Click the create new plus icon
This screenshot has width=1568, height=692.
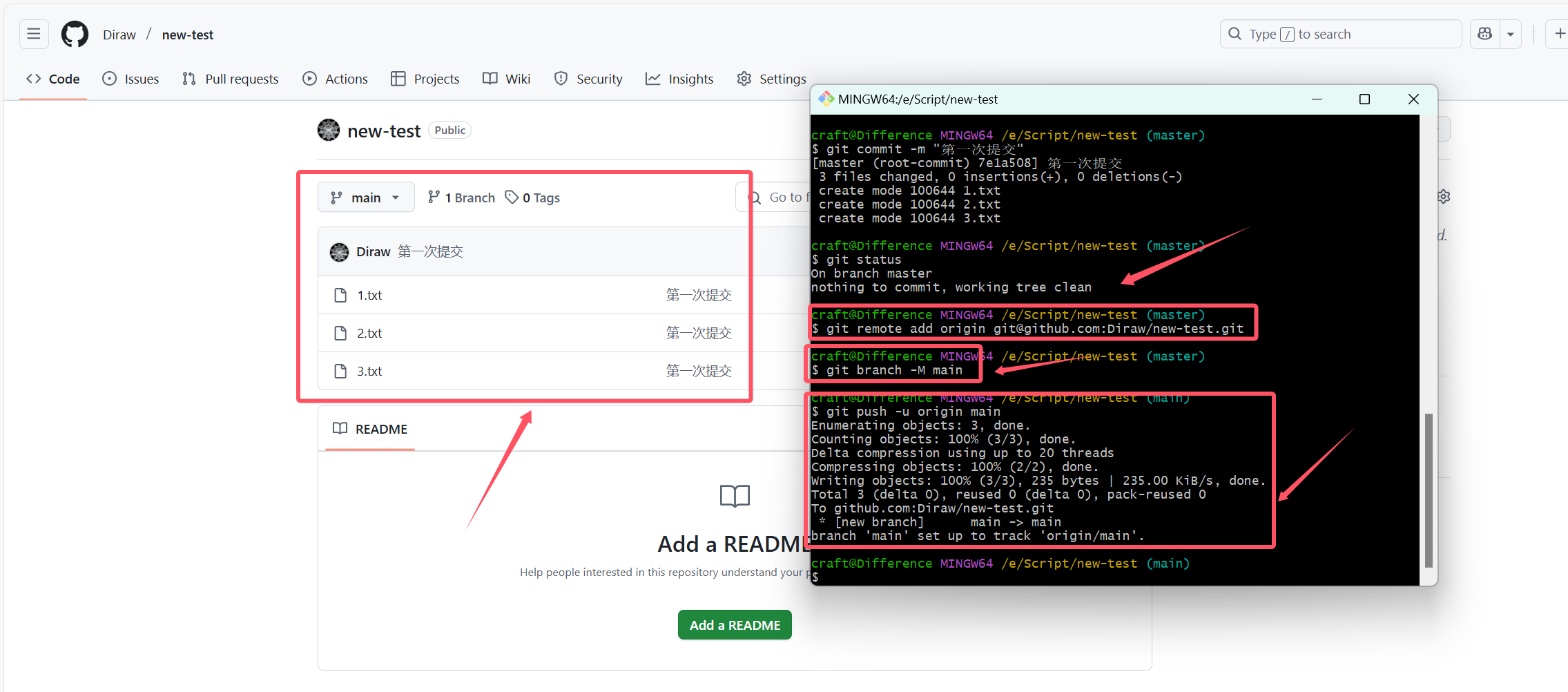coord(1559,34)
